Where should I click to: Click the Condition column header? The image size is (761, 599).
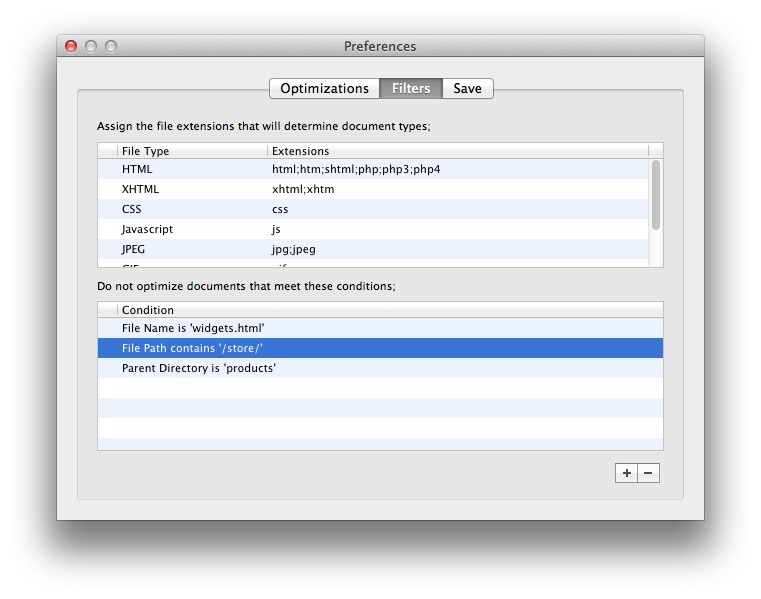[x=390, y=310]
